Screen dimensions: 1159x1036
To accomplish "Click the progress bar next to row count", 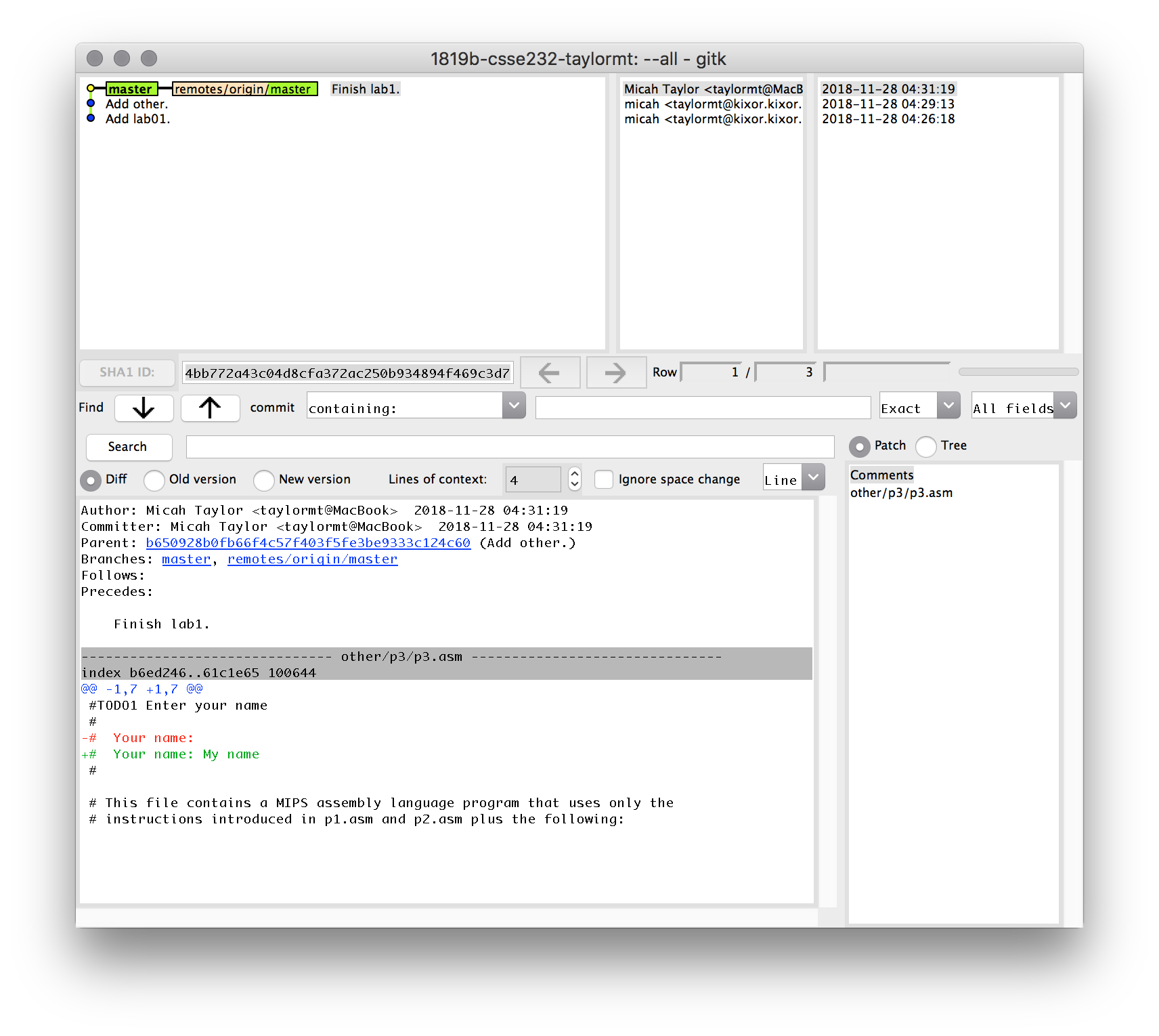I will point(1018,372).
